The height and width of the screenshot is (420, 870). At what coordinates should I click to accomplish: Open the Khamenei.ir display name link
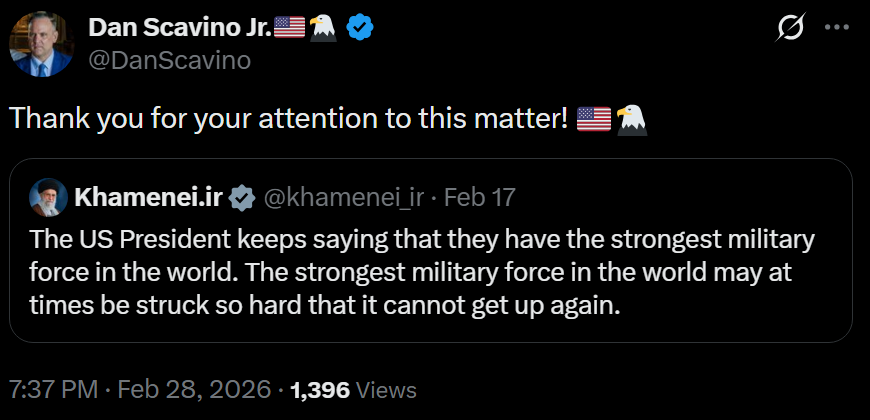pos(147,197)
